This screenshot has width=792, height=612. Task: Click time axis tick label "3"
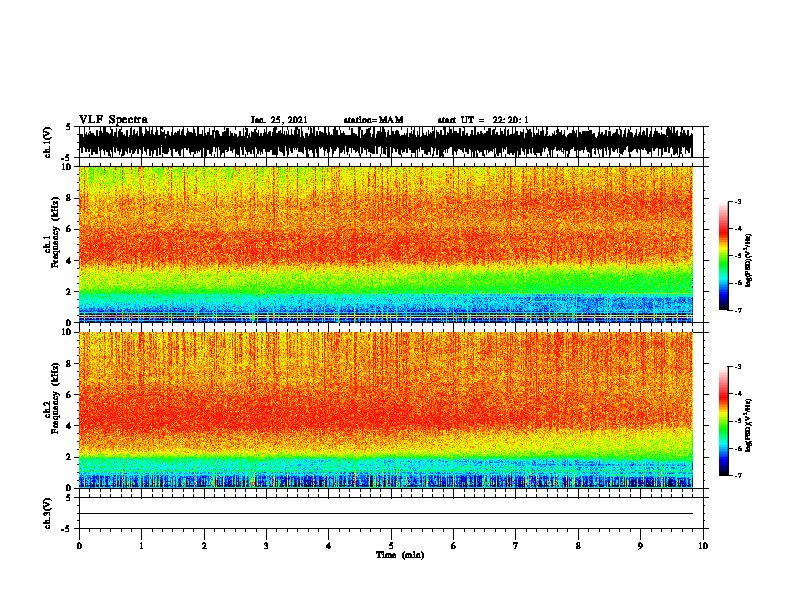click(x=266, y=545)
